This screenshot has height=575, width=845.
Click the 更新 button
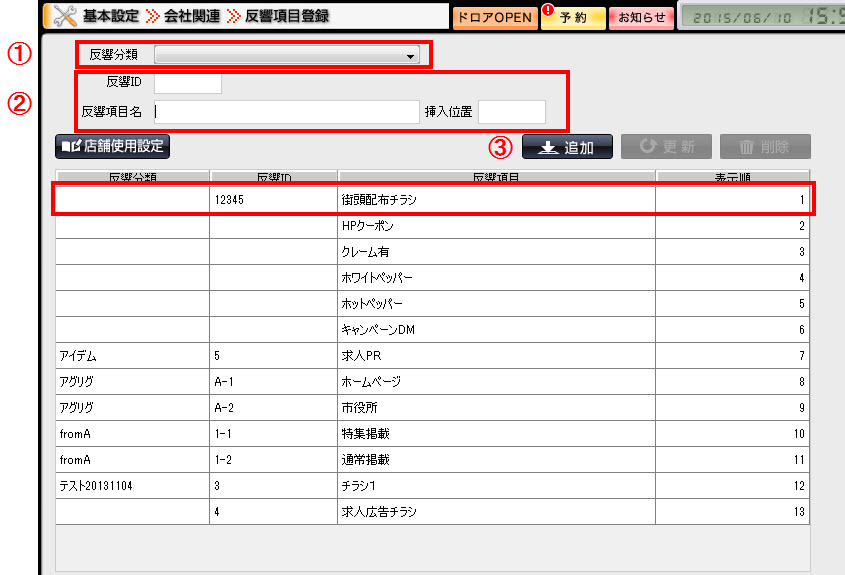[x=666, y=147]
